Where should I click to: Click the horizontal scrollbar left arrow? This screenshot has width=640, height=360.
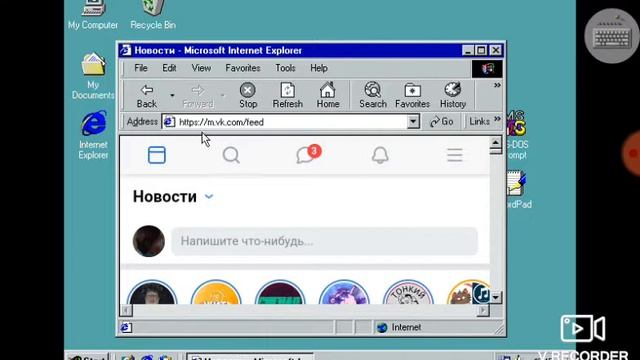126,310
